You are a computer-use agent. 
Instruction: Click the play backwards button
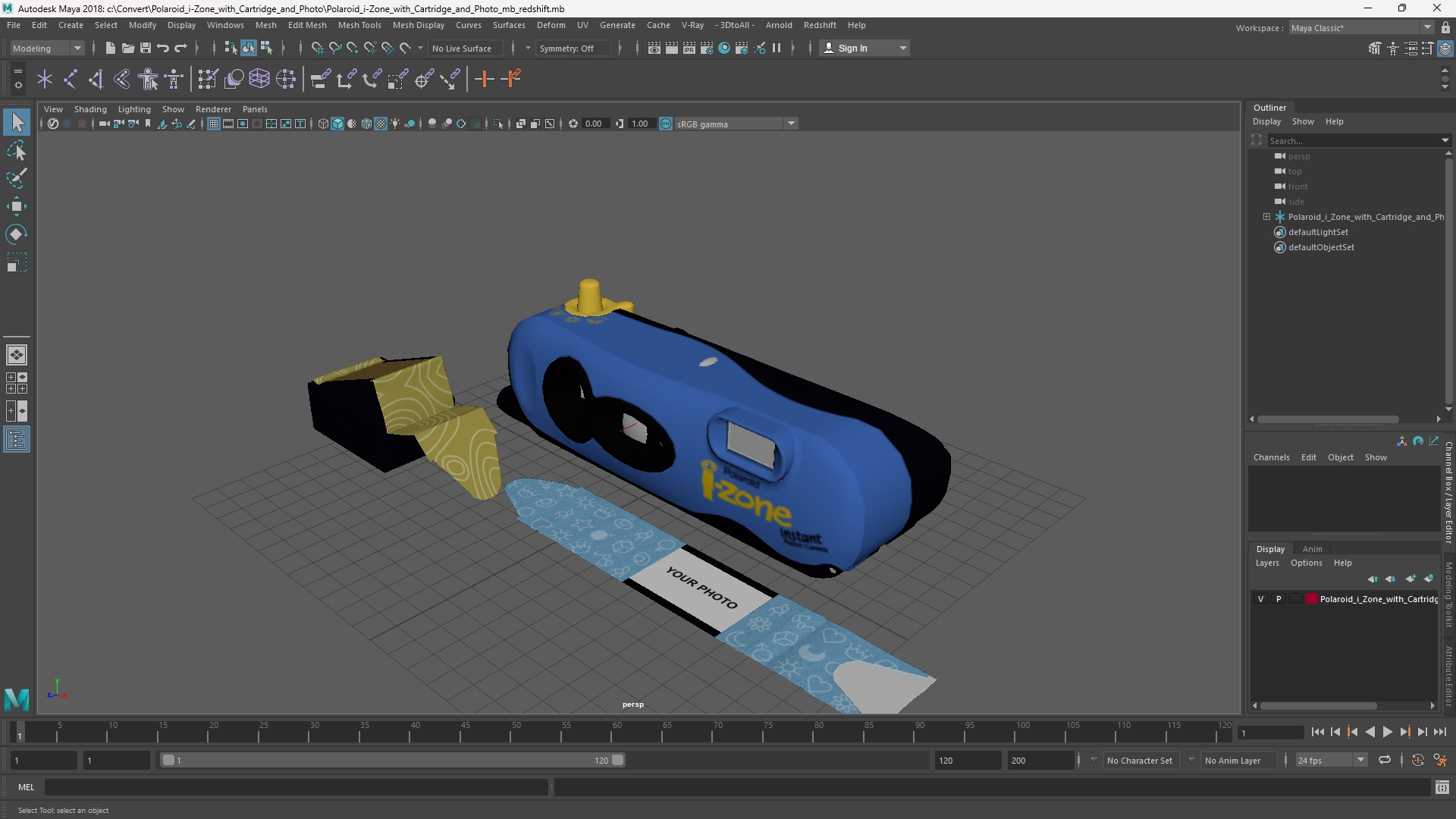(1370, 732)
